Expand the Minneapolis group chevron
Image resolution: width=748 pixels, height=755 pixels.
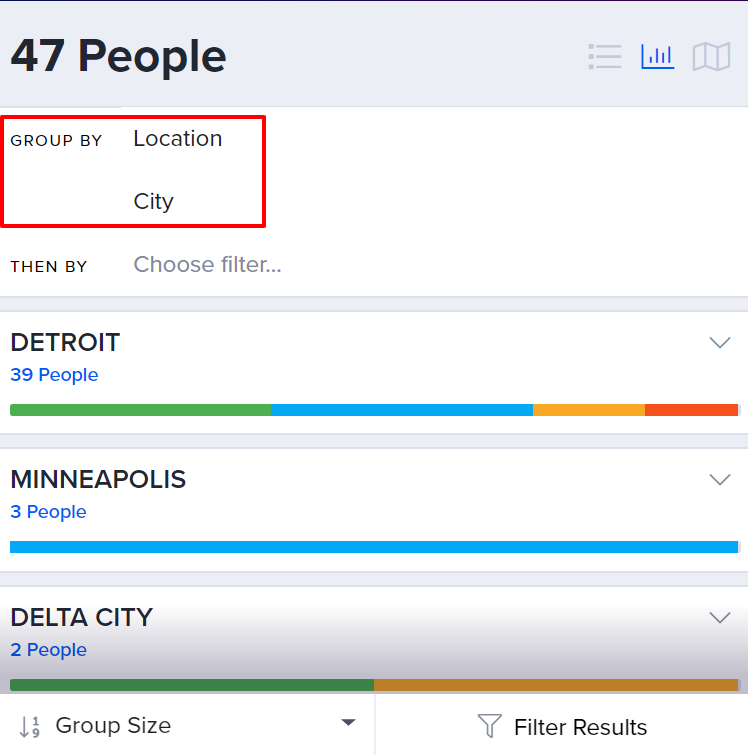720,480
